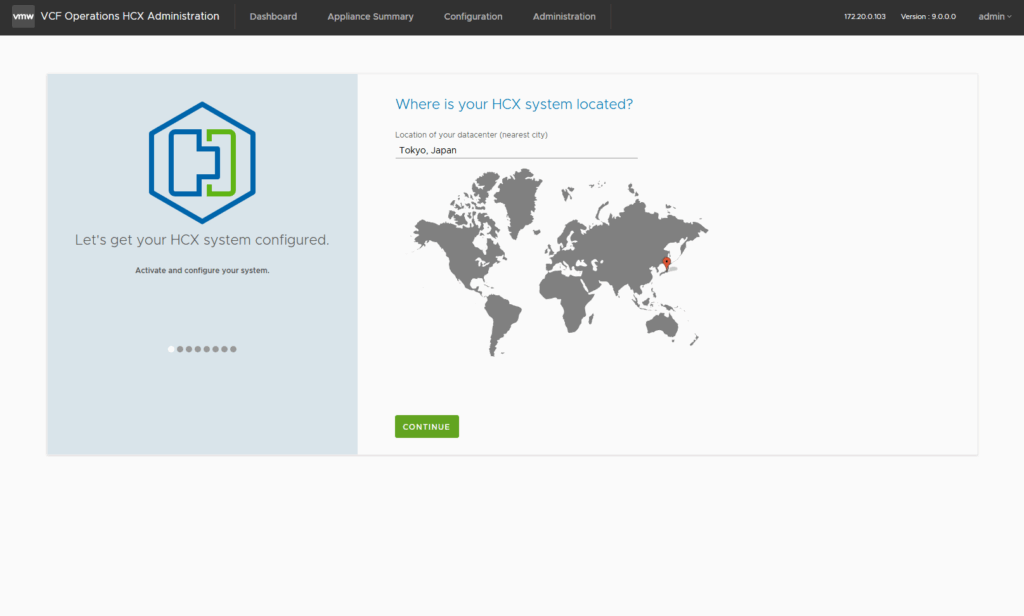
Task: Click the Version 9.0.0.0 label
Action: 928,17
